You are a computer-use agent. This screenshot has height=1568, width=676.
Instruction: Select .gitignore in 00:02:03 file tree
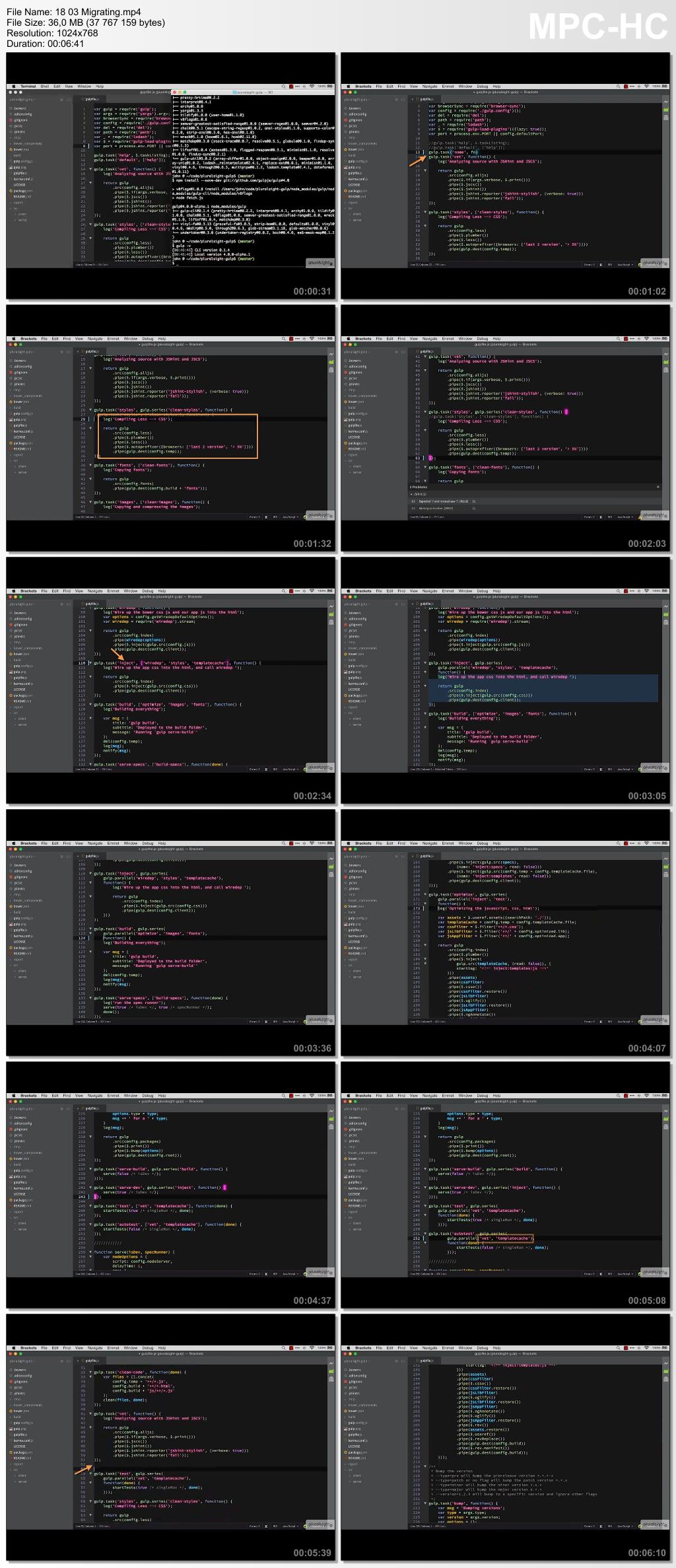(355, 373)
